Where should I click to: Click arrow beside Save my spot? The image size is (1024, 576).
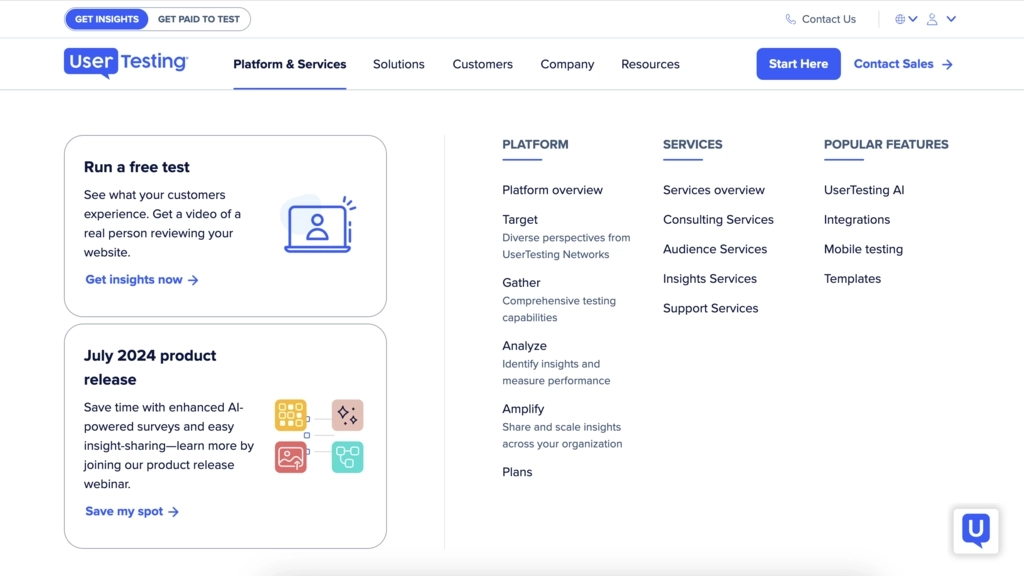coord(173,512)
